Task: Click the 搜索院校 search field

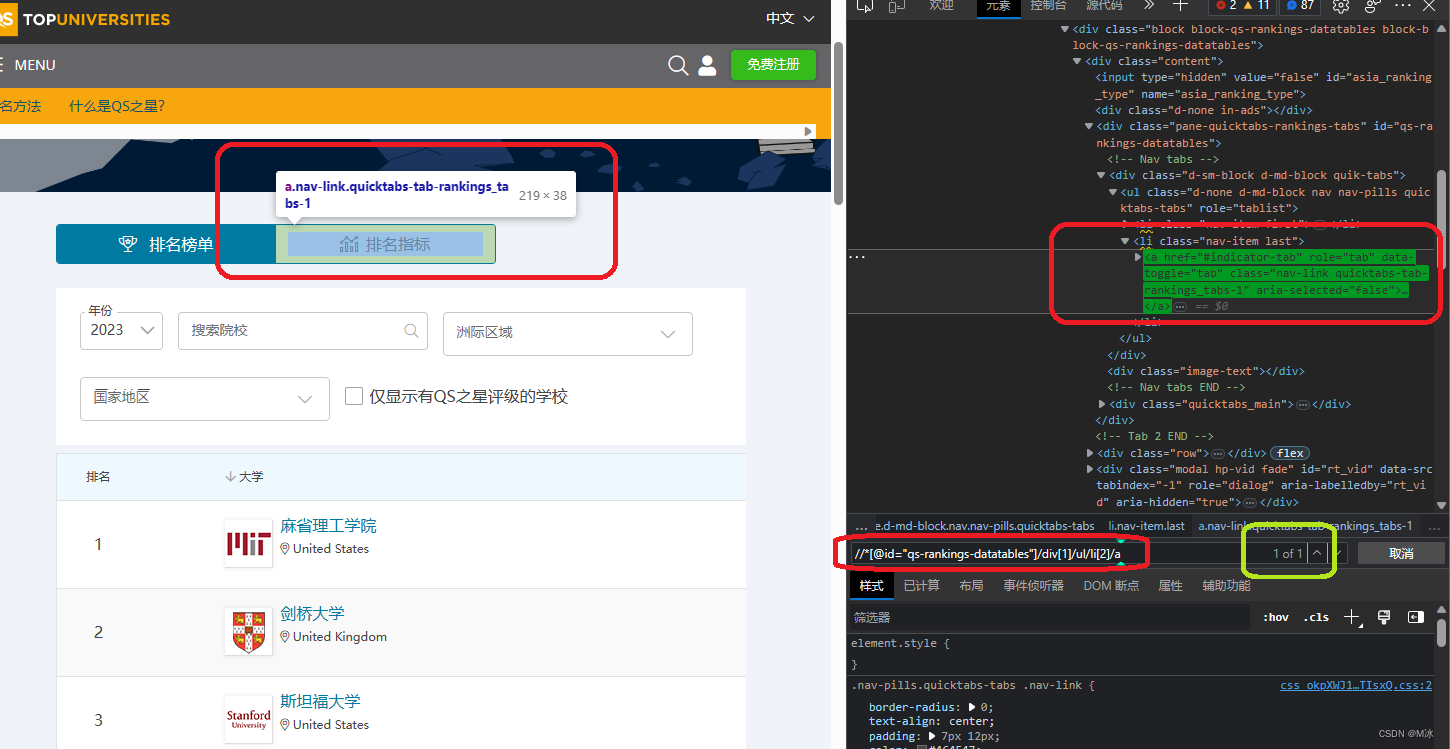Action: click(x=303, y=331)
